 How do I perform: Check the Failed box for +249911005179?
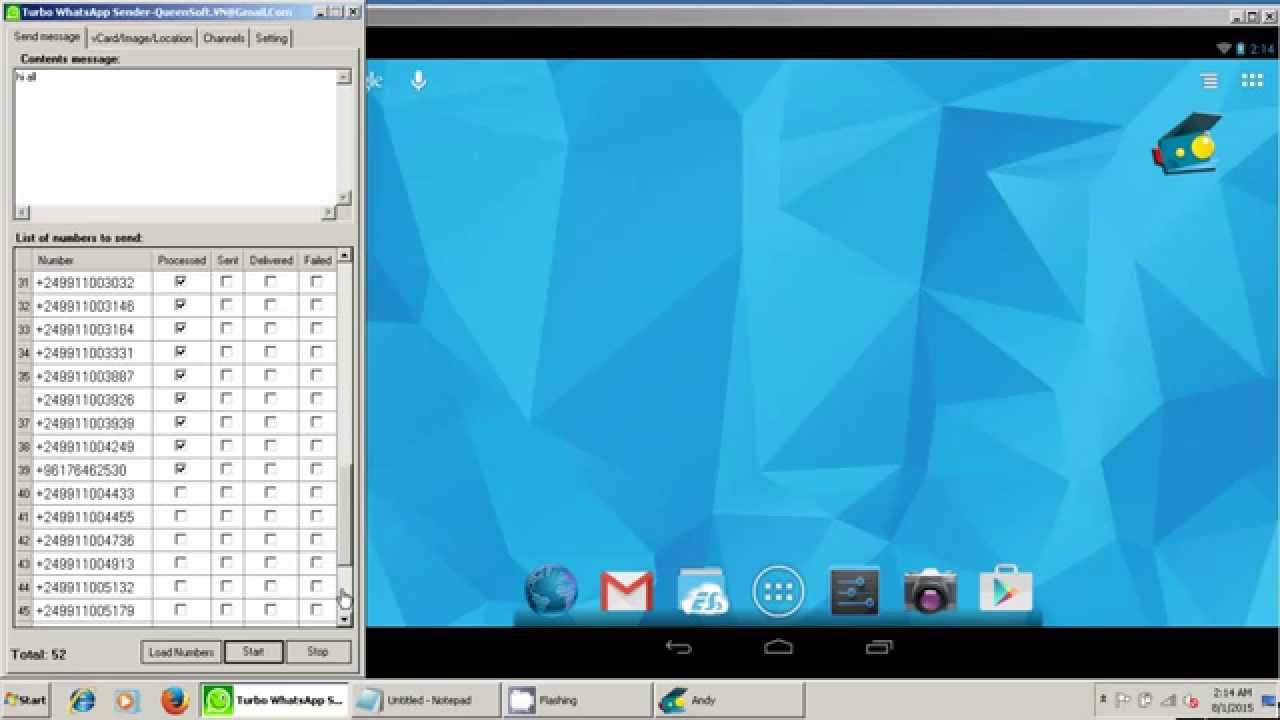[x=317, y=610]
